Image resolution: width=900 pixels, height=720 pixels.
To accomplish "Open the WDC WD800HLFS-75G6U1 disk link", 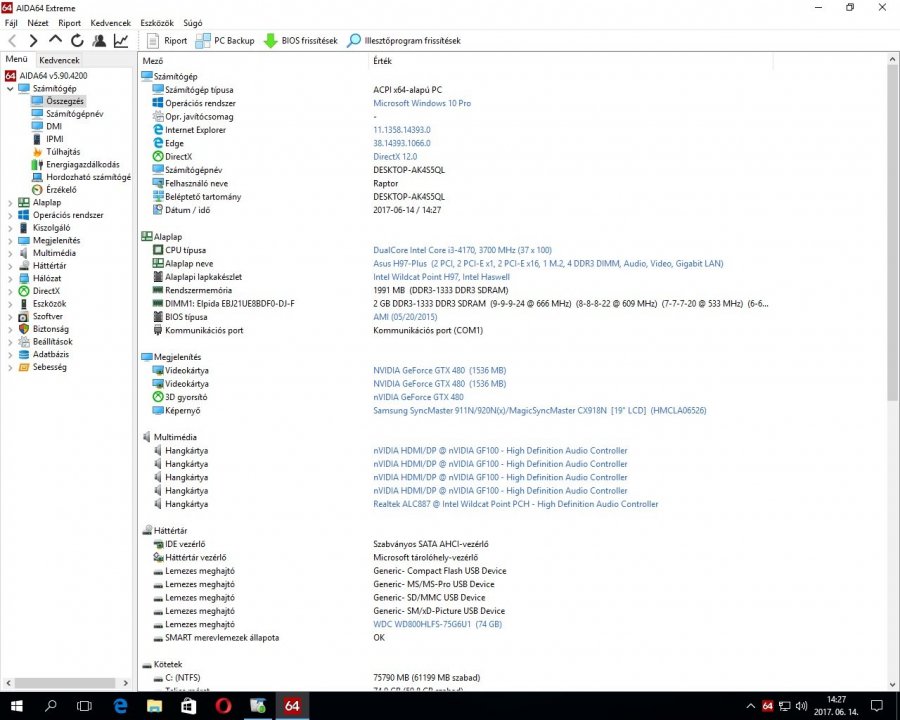I will tap(437, 624).
